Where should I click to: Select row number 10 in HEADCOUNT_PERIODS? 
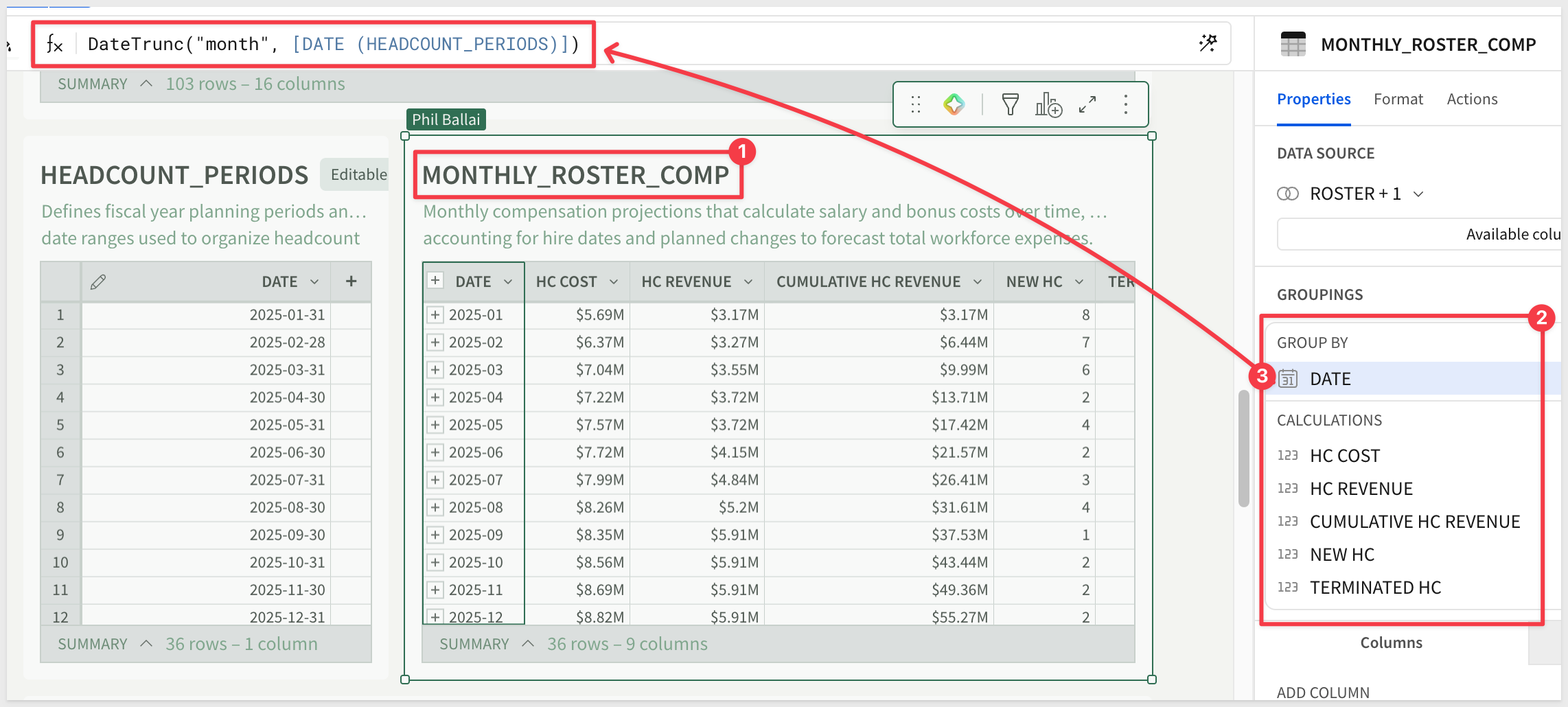(x=60, y=562)
